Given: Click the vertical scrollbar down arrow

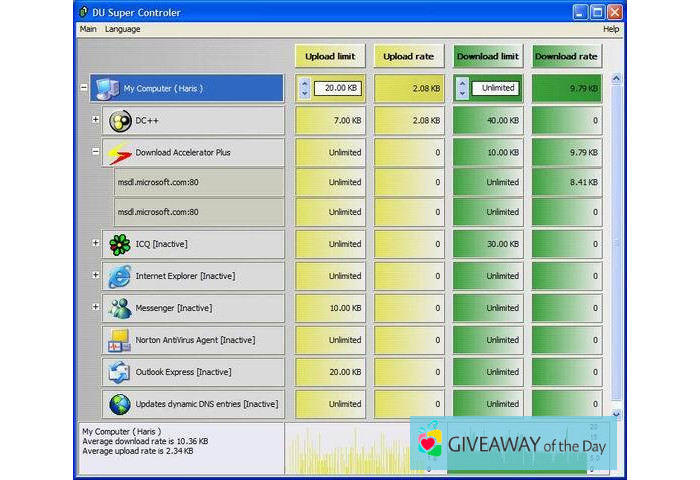Looking at the screenshot, I should tap(616, 413).
